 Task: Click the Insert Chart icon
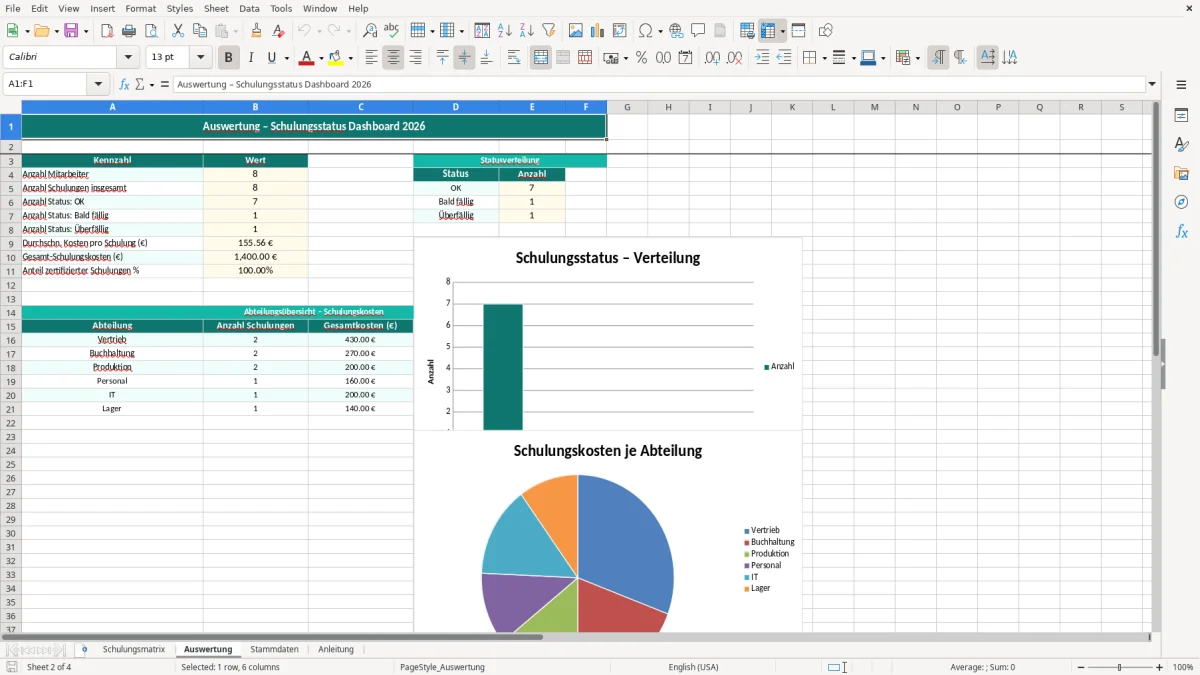(x=598, y=31)
